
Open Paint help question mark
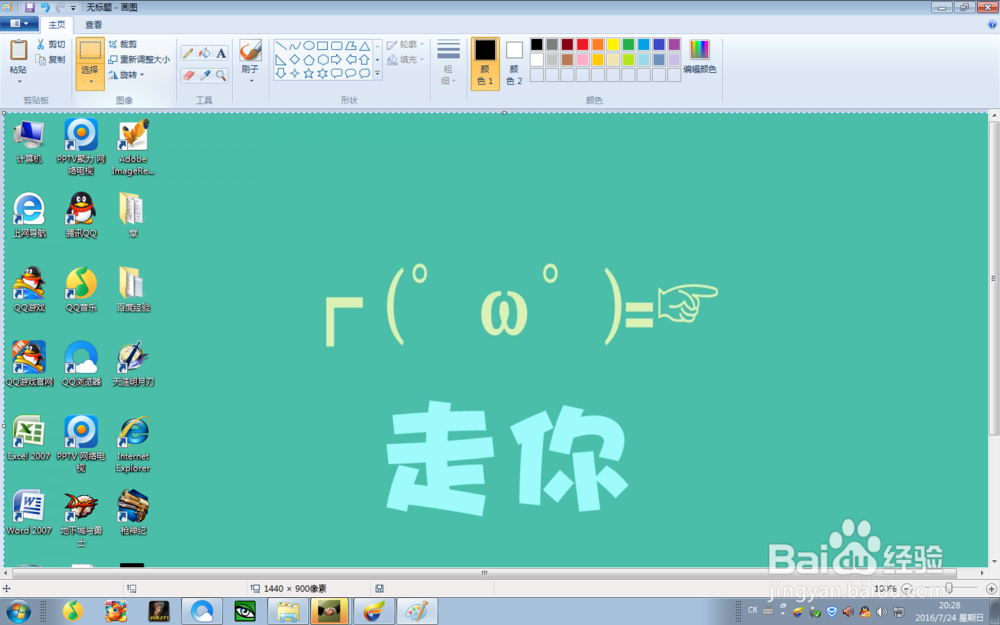992,25
